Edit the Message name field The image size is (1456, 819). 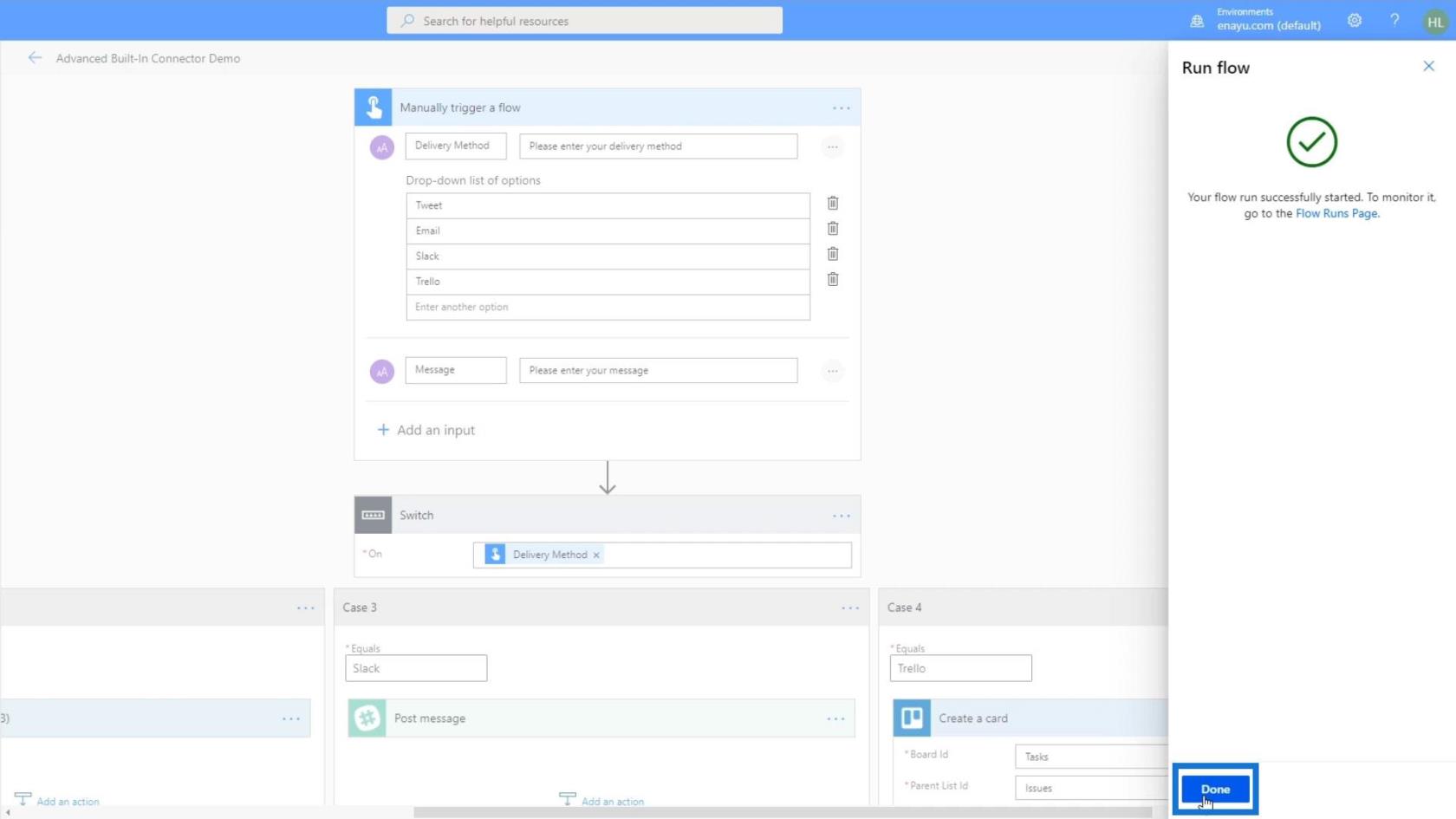(456, 370)
